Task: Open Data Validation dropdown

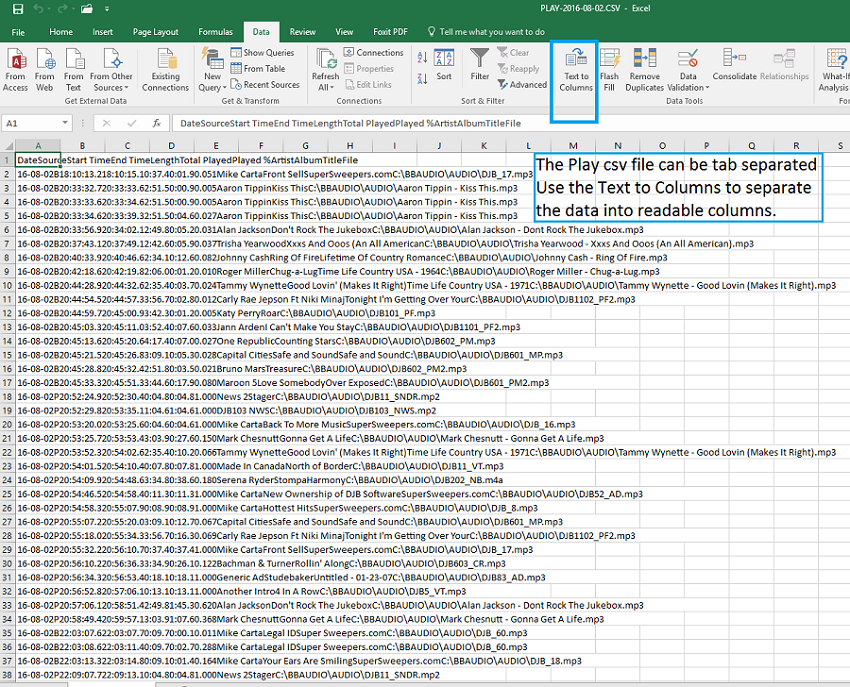Action: (x=688, y=70)
